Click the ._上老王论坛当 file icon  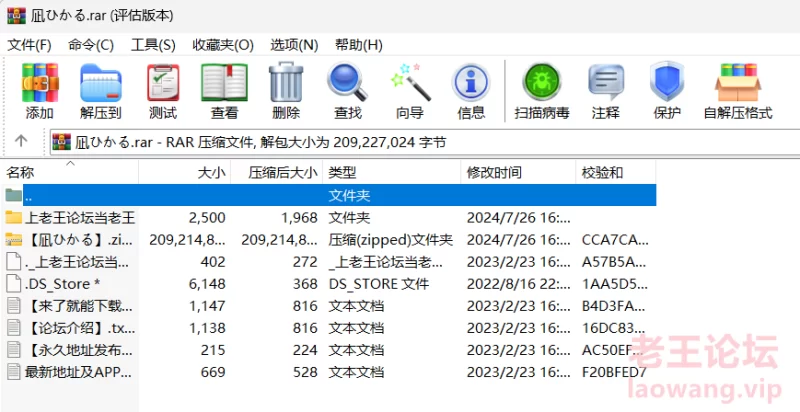[x=13, y=262]
